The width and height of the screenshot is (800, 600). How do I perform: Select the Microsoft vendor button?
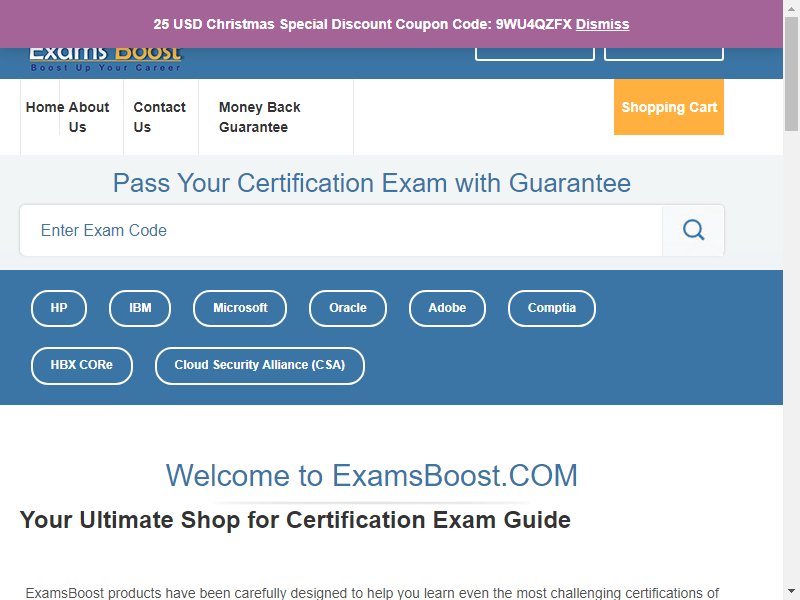[x=240, y=308]
